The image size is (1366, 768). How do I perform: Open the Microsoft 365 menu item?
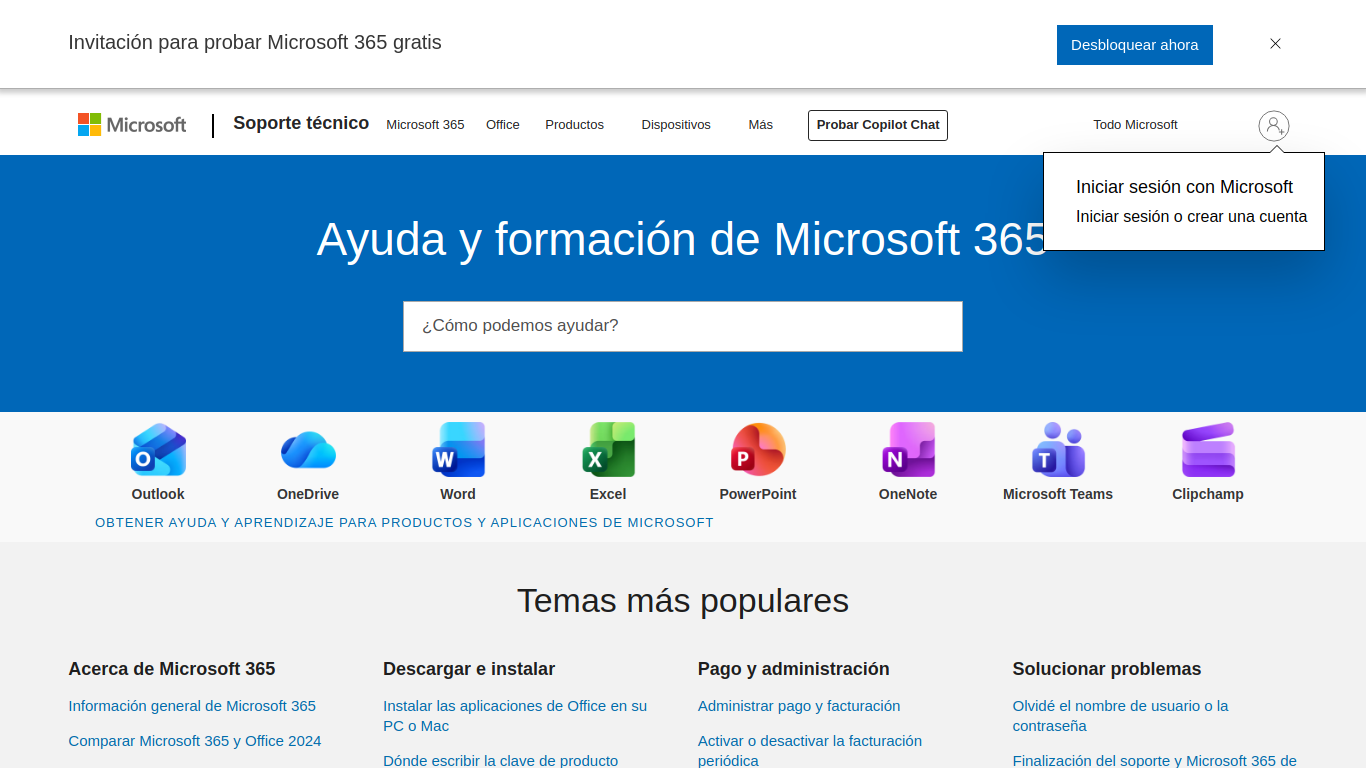pyautogui.click(x=425, y=125)
